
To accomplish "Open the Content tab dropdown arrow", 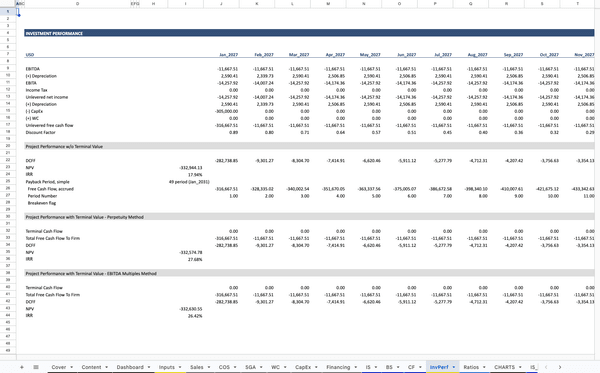I will 106,367.
